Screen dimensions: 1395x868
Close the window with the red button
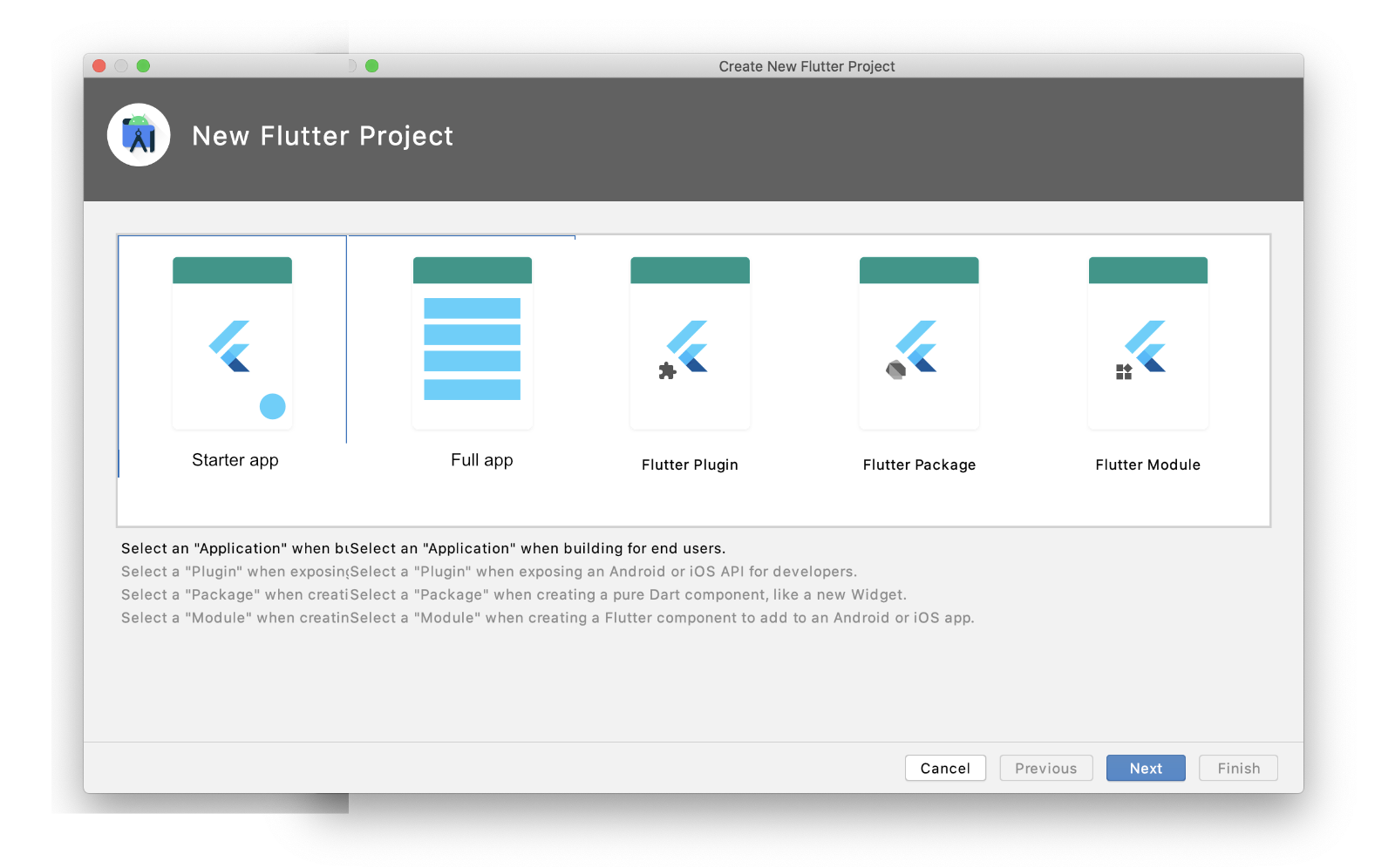pyautogui.click(x=99, y=65)
